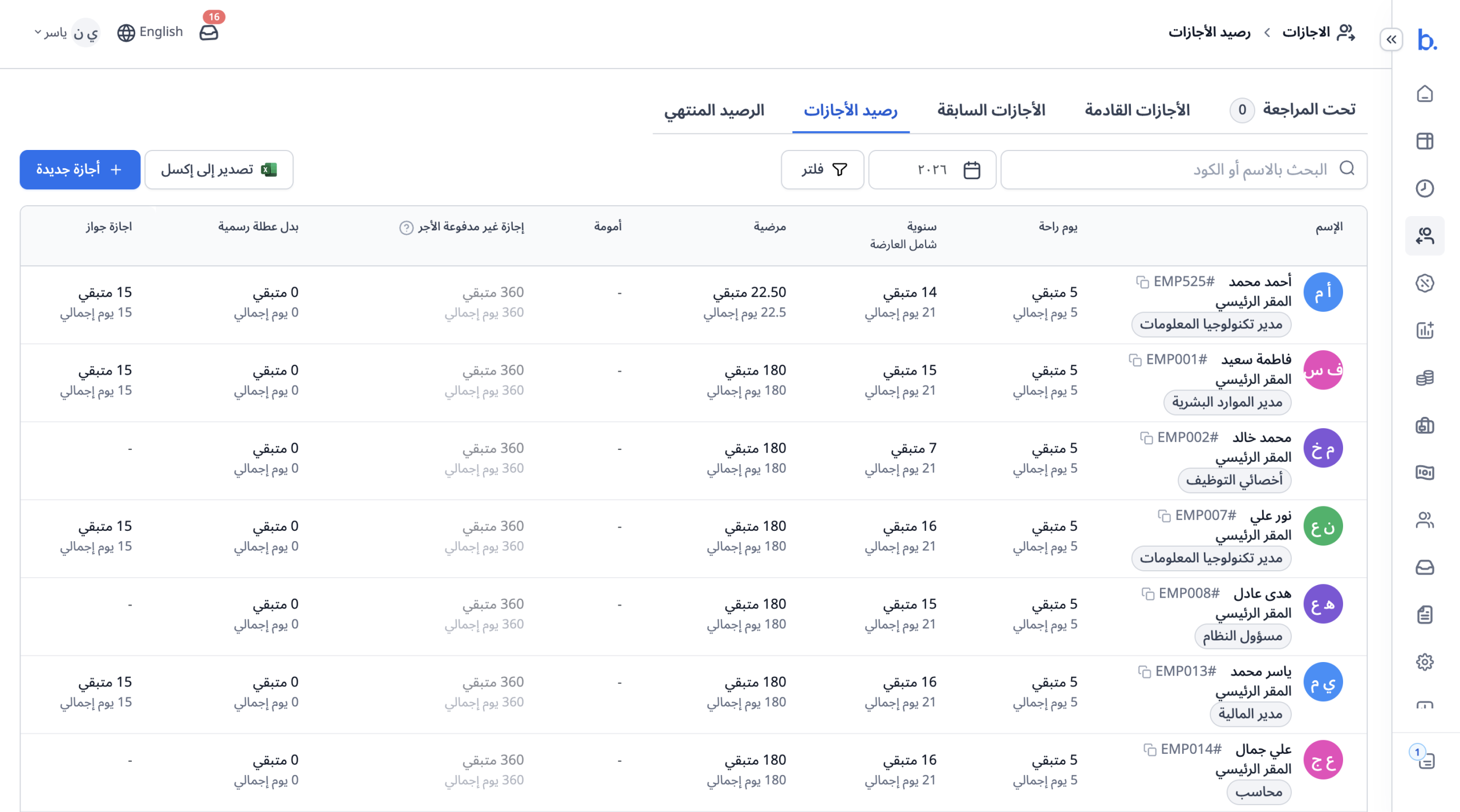Switch to the الأجازات السابقة tab
This screenshot has width=1460, height=812.
click(991, 109)
